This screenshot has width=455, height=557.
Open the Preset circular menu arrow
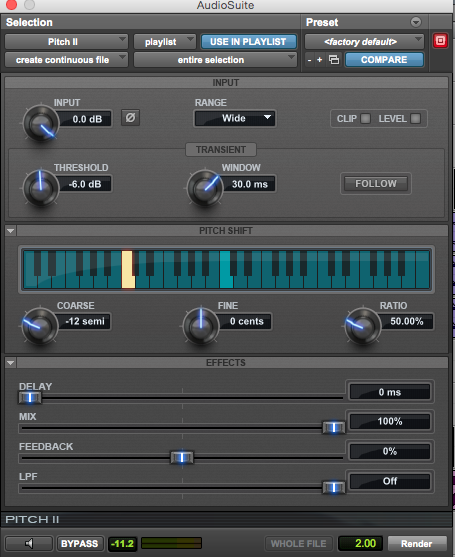416,22
